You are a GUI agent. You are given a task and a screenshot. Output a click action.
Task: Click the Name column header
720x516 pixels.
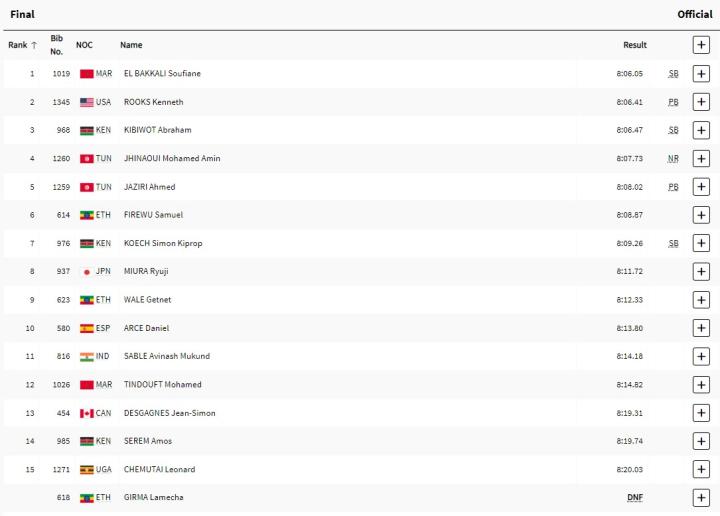(x=131, y=45)
